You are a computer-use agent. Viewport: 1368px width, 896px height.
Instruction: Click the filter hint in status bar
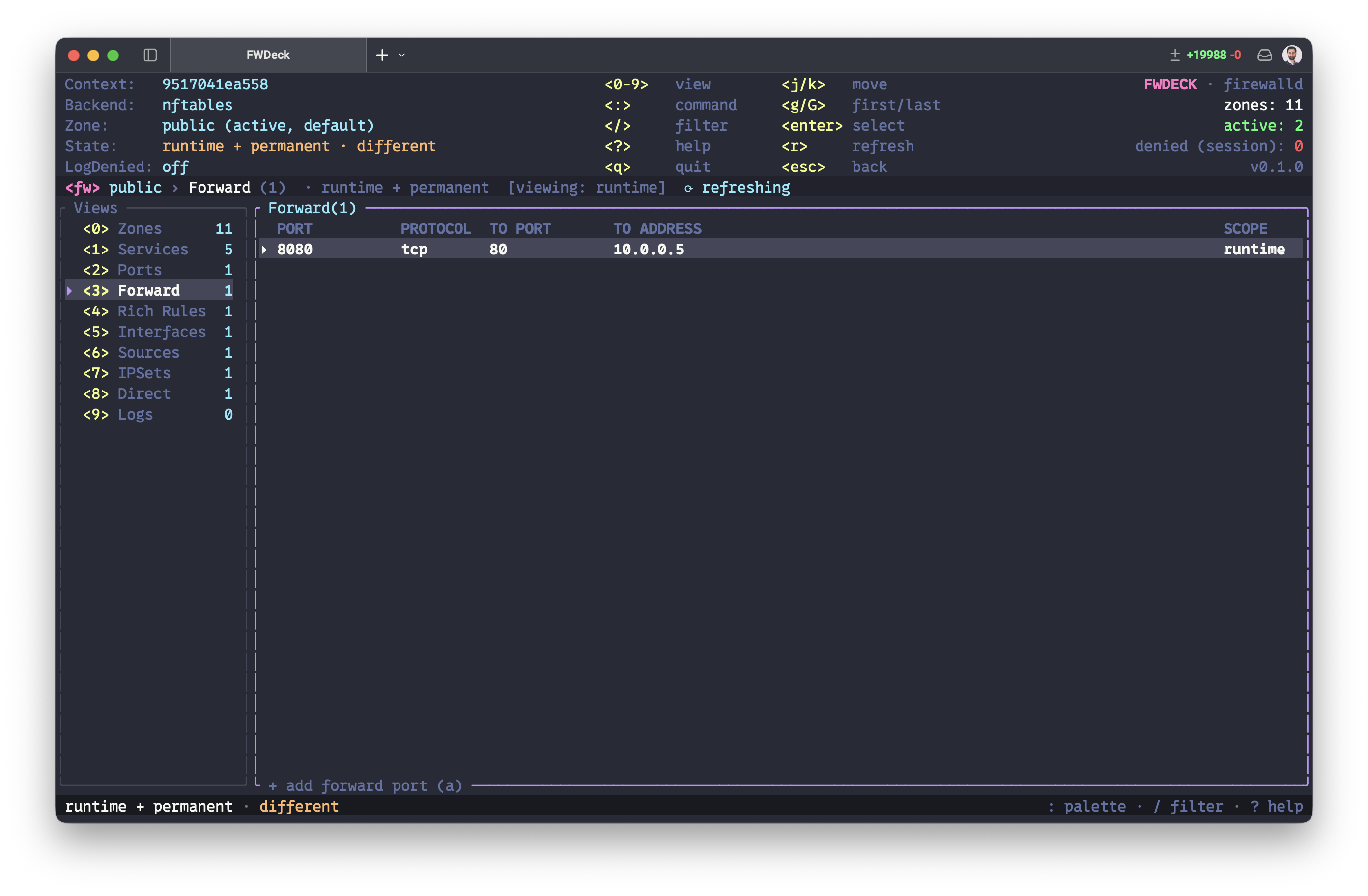click(1188, 806)
